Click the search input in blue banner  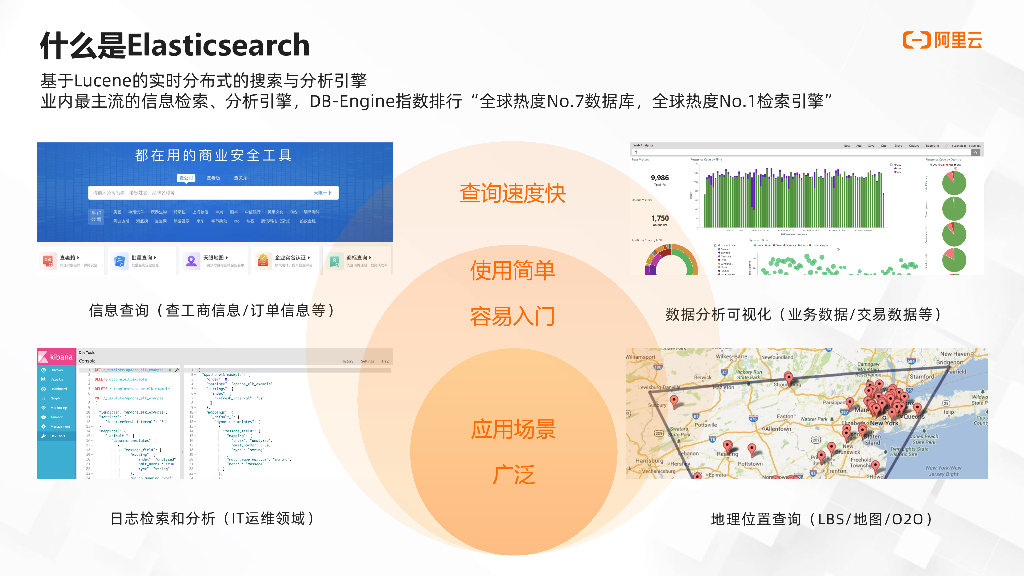pyautogui.click(x=214, y=193)
